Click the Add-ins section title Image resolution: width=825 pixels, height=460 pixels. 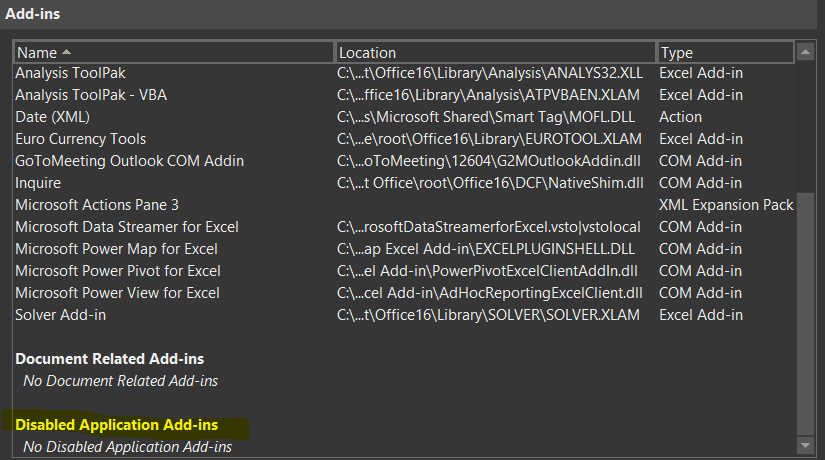(x=33, y=14)
